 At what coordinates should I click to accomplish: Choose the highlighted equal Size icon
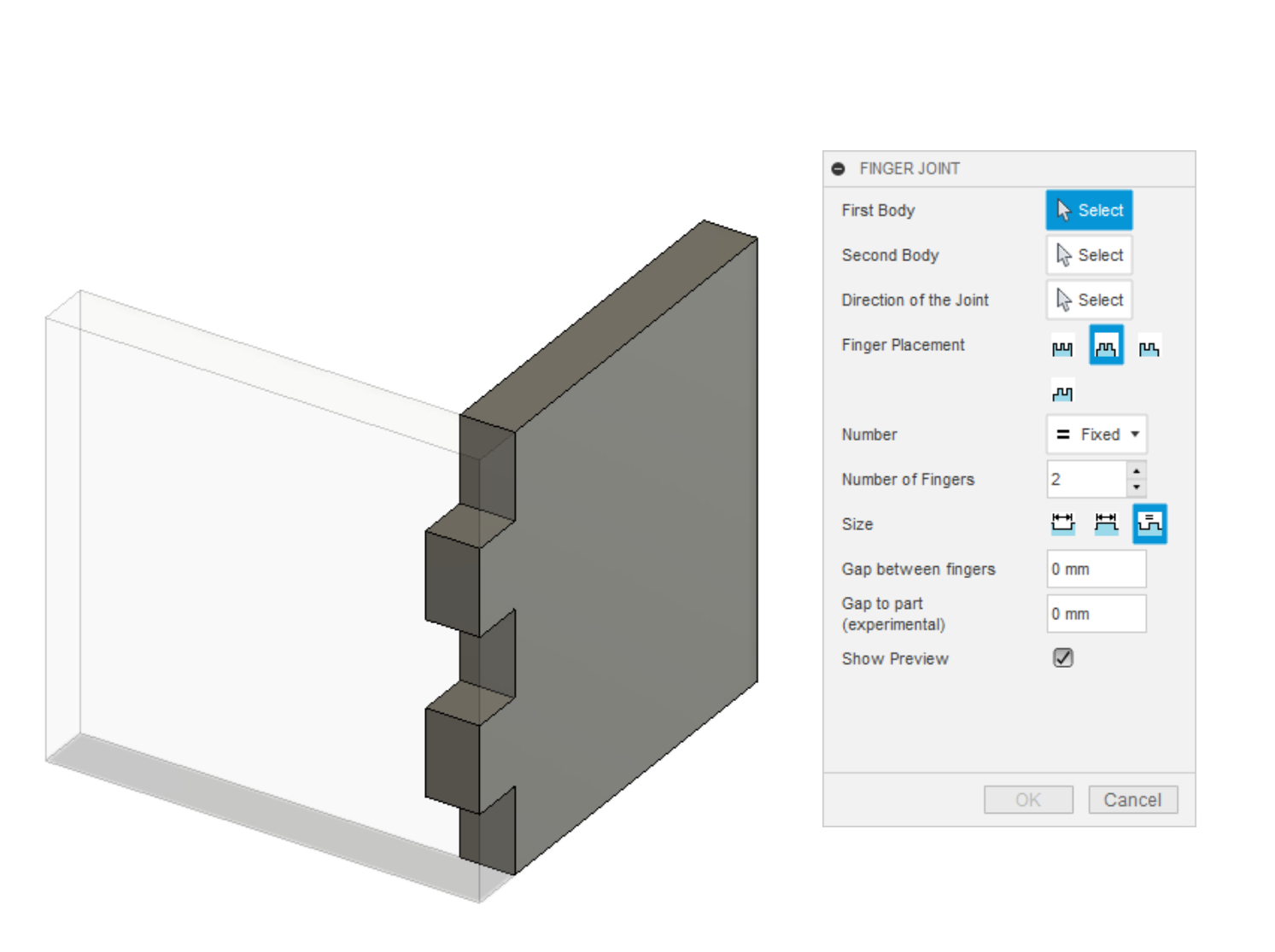click(x=1149, y=523)
